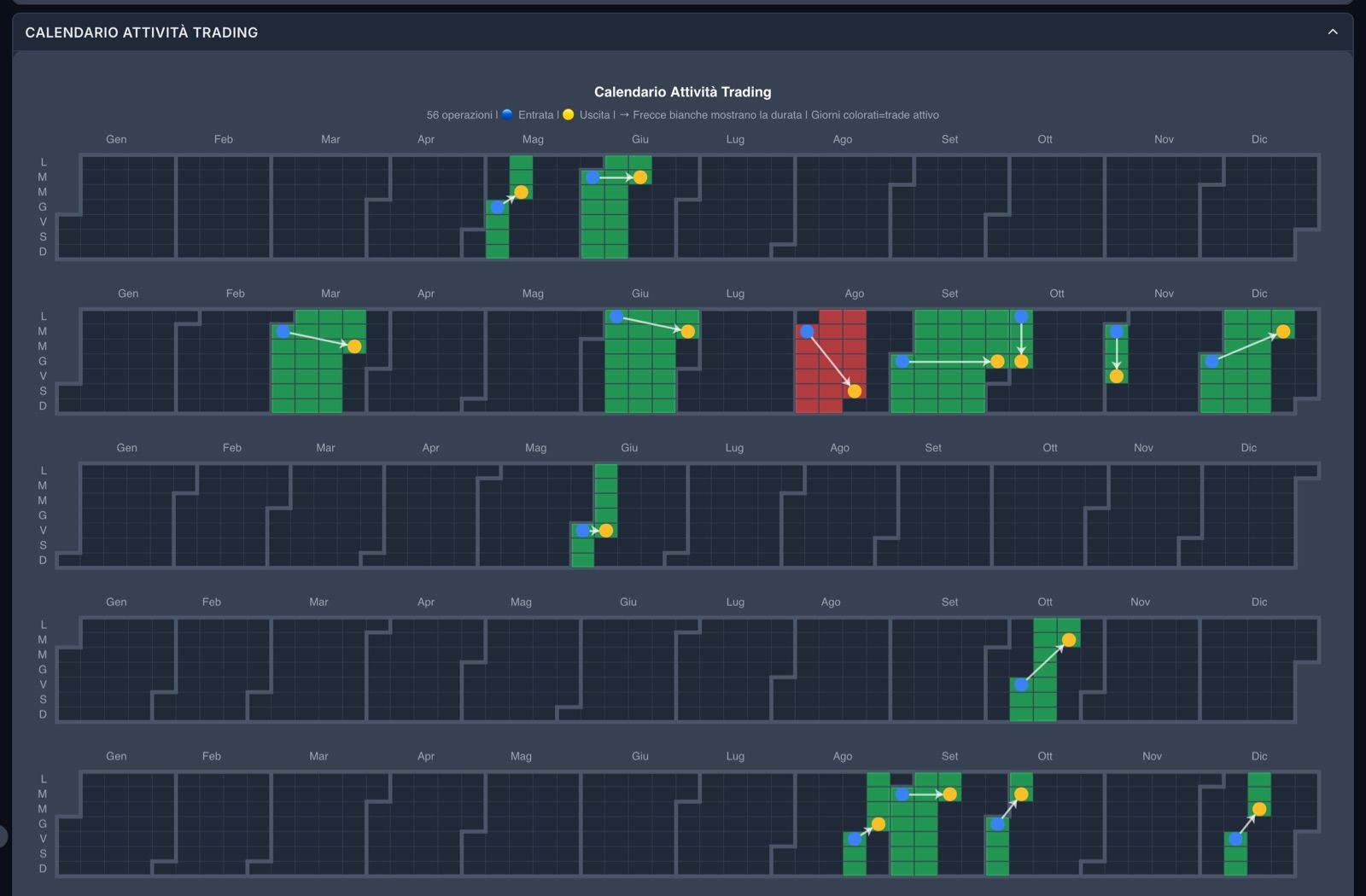Click the yellow exit marker in the bottom calendar's December

(x=1259, y=809)
